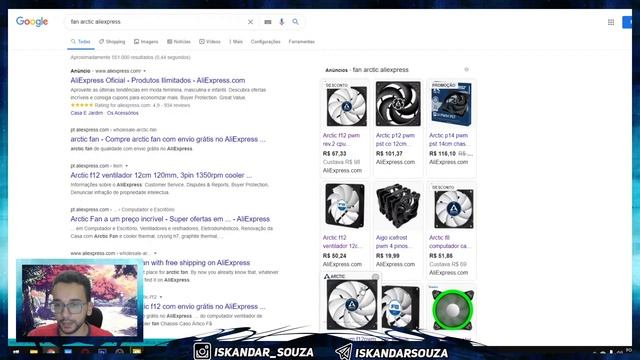Open Ferramentas options
The image size is (640, 360).
(302, 42)
